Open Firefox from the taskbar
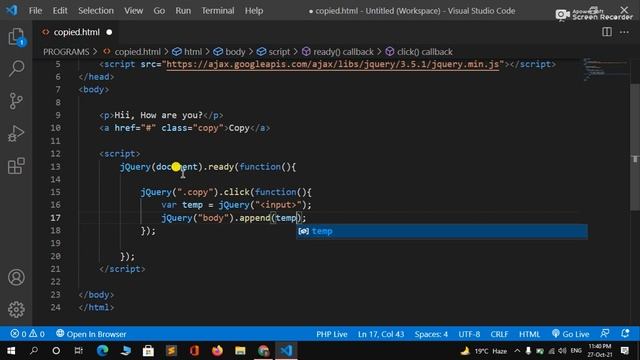The height and width of the screenshot is (360, 640). (x=217, y=351)
